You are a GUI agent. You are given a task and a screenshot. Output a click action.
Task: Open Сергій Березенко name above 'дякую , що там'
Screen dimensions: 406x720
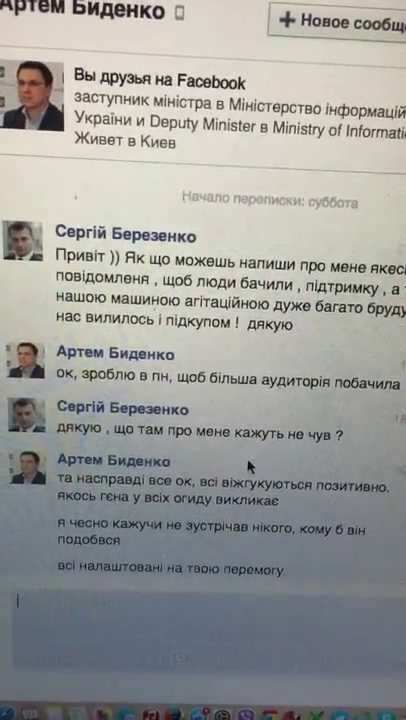[x=123, y=408]
